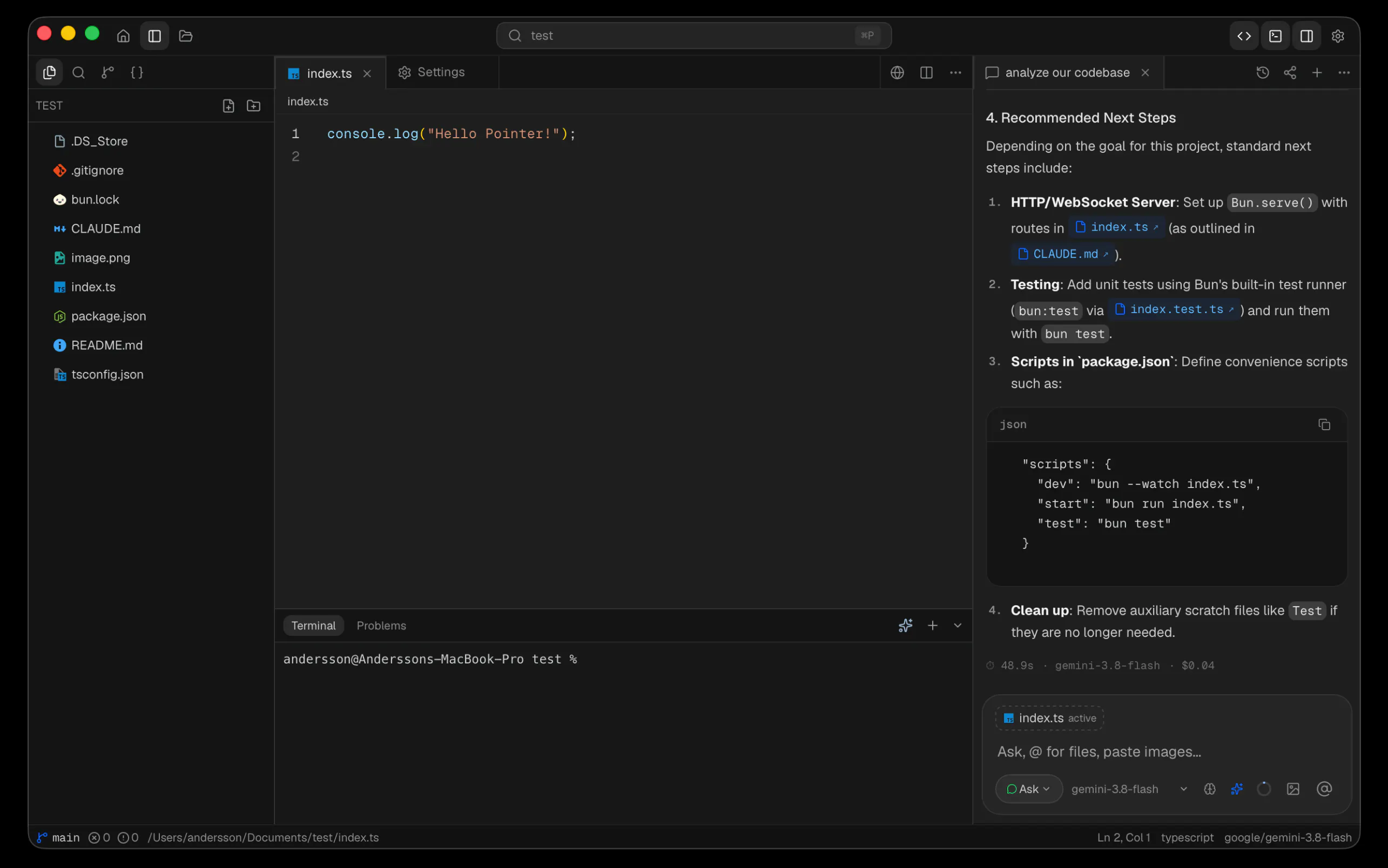Open chat panel more options menu
The image size is (1388, 868).
(1344, 72)
